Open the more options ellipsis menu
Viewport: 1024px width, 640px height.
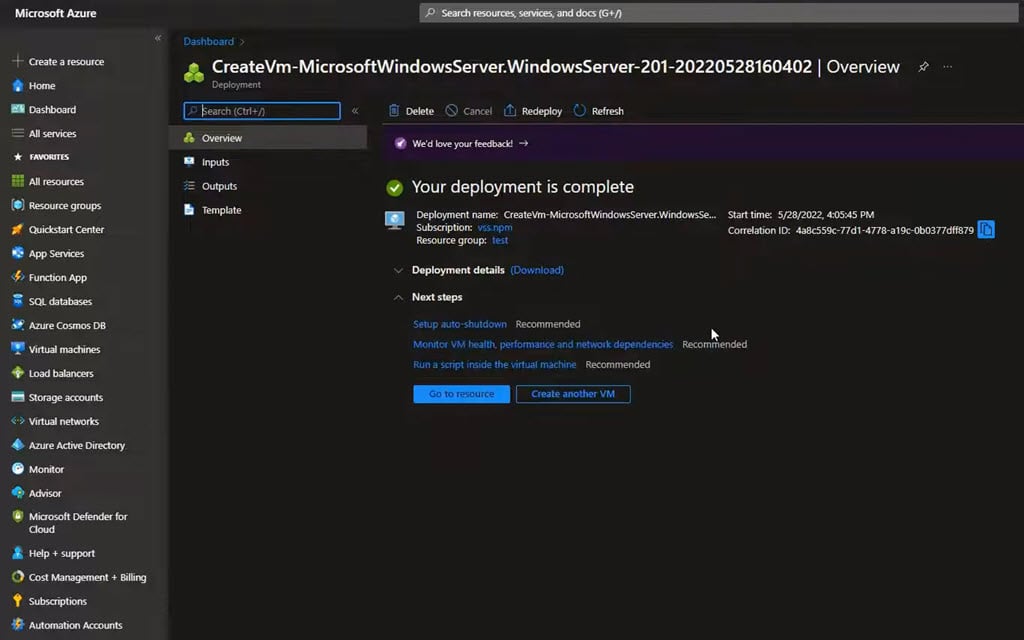(948, 67)
